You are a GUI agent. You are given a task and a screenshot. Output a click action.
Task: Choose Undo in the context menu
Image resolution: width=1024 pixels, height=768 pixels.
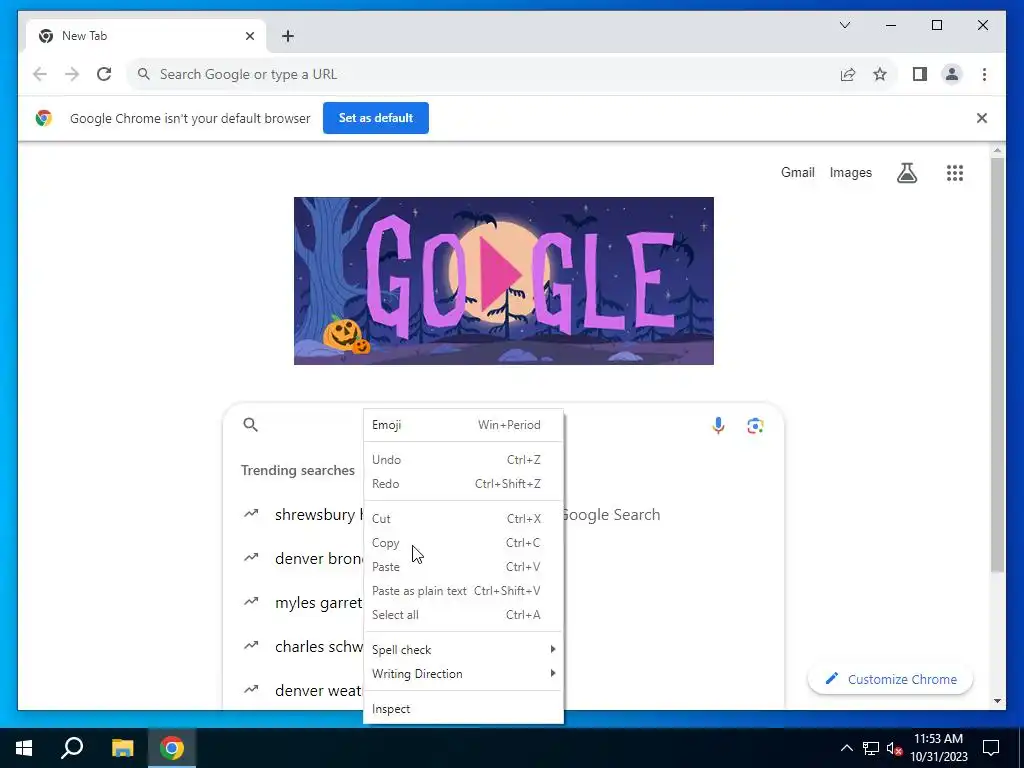(463, 460)
